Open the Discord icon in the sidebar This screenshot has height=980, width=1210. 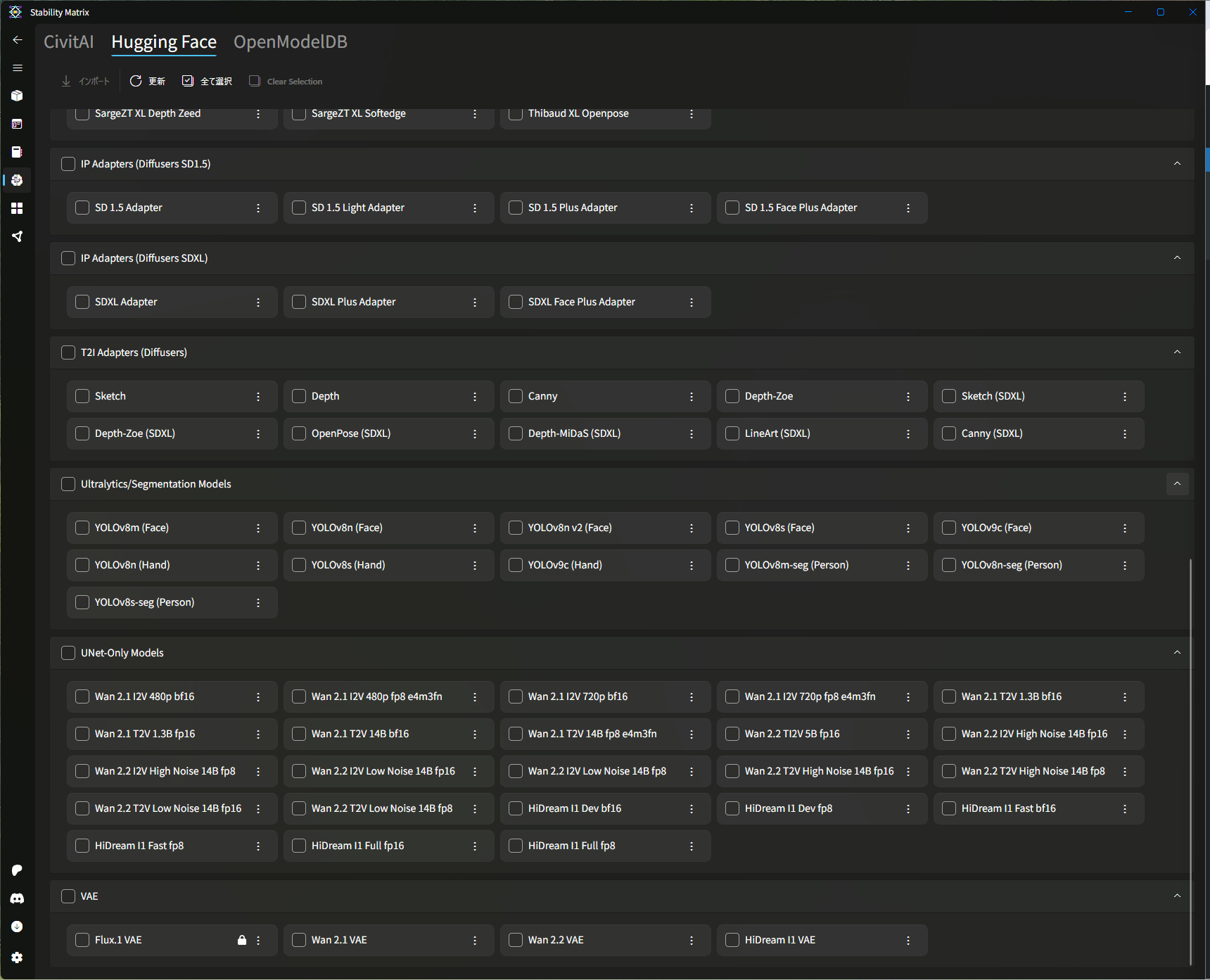point(18,898)
